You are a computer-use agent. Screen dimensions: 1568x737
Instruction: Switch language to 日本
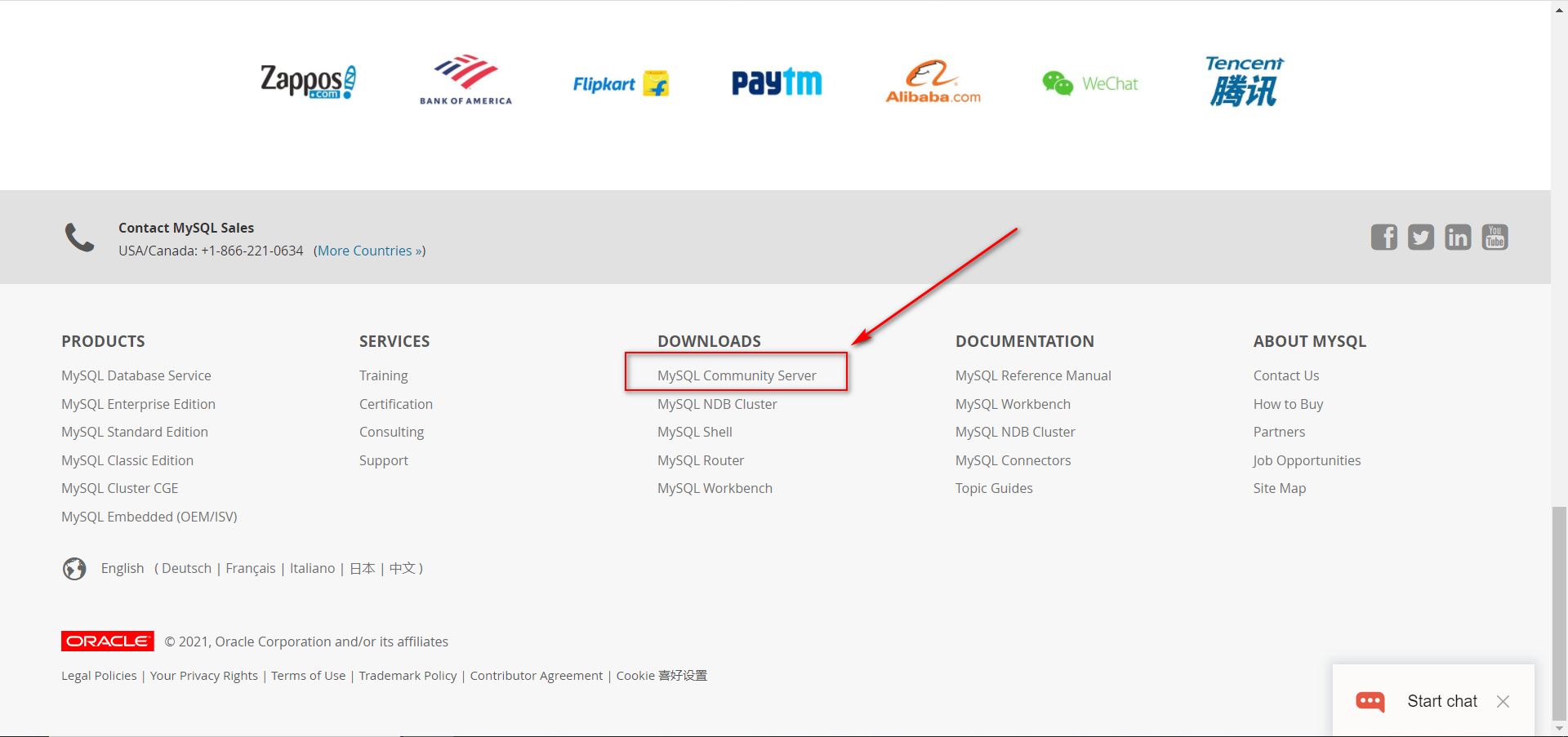tap(363, 568)
